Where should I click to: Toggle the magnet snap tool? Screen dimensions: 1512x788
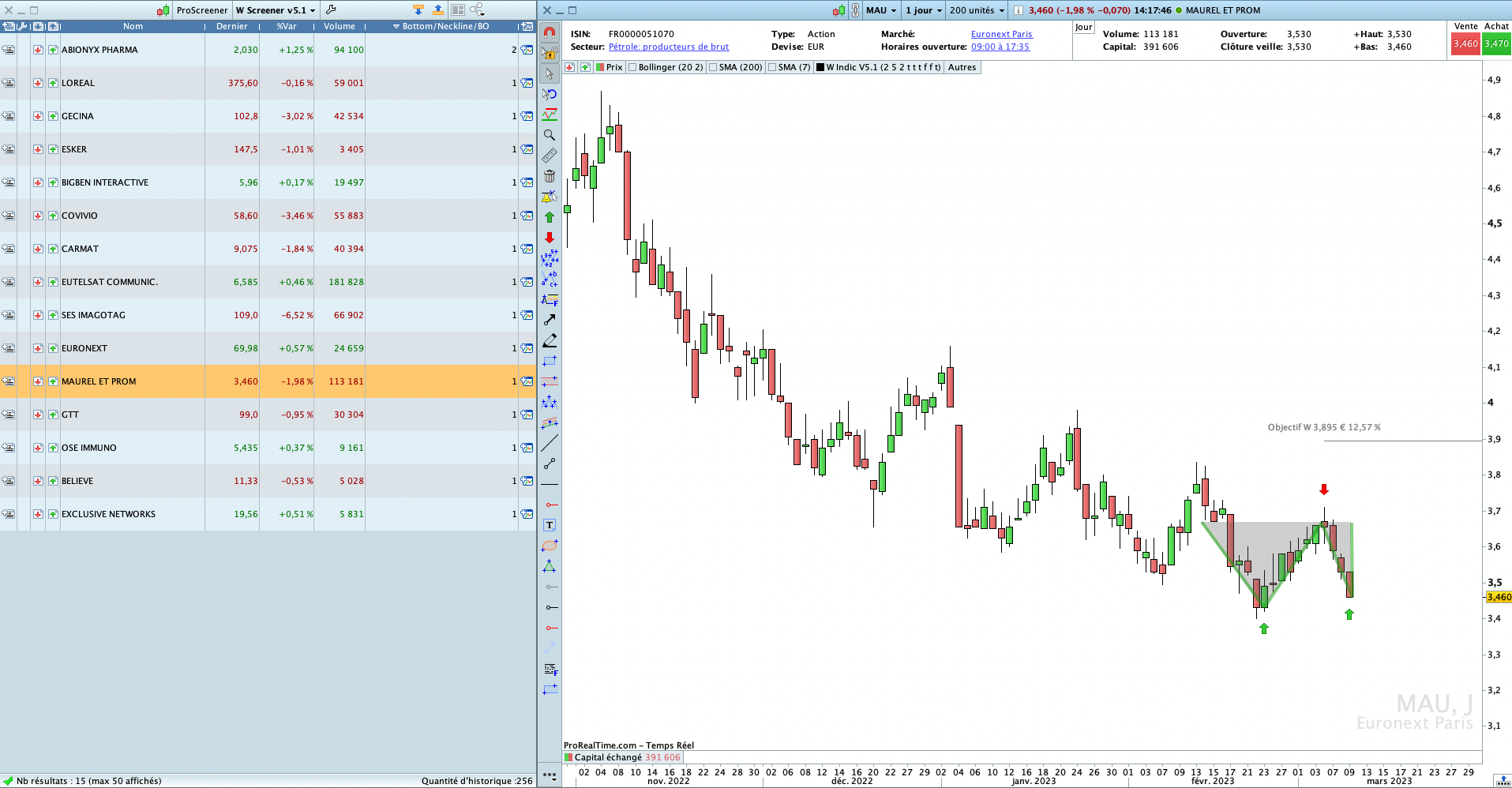coord(550,32)
